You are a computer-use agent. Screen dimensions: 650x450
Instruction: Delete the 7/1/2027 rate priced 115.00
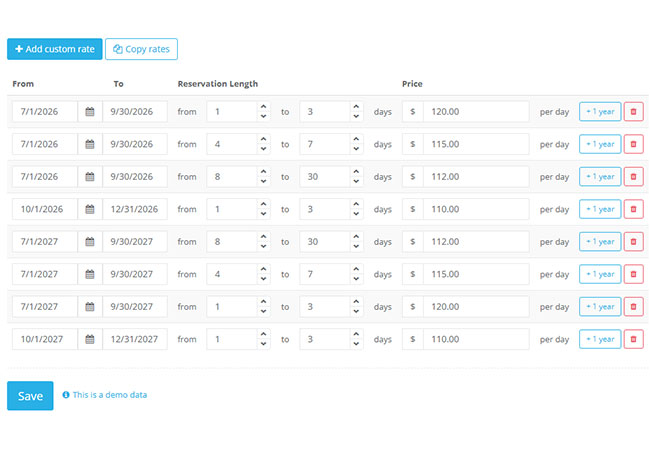tap(633, 274)
